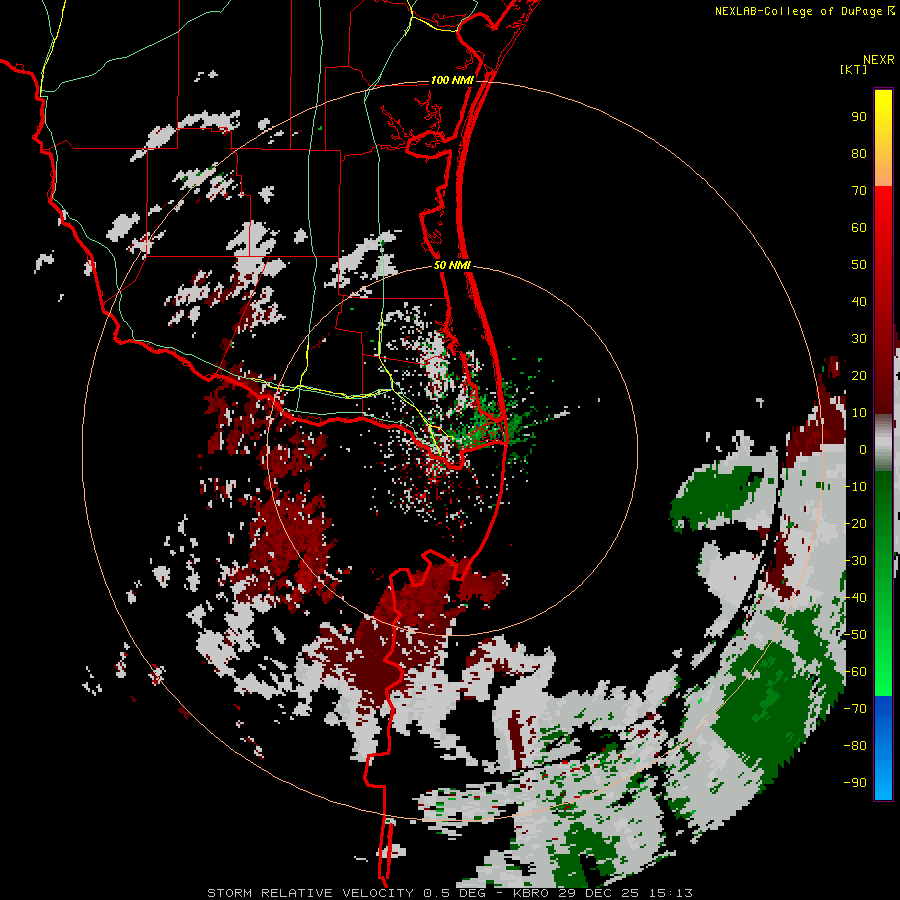Viewport: 900px width, 900px height.
Task: Click the positive 90 value on velocity scale
Action: point(859,117)
